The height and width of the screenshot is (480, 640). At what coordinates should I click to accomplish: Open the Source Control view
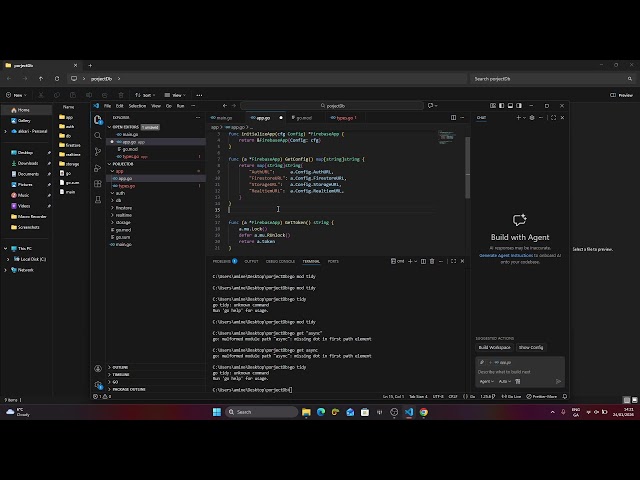(98, 151)
